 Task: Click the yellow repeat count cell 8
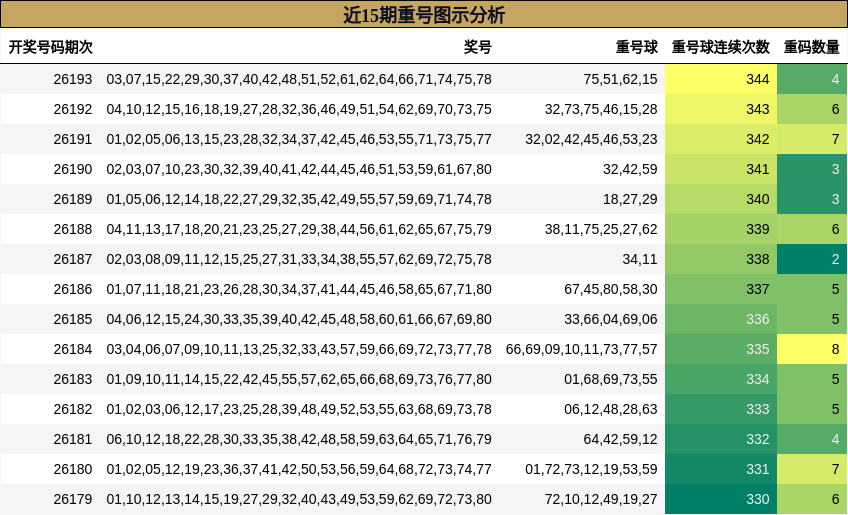pos(812,349)
